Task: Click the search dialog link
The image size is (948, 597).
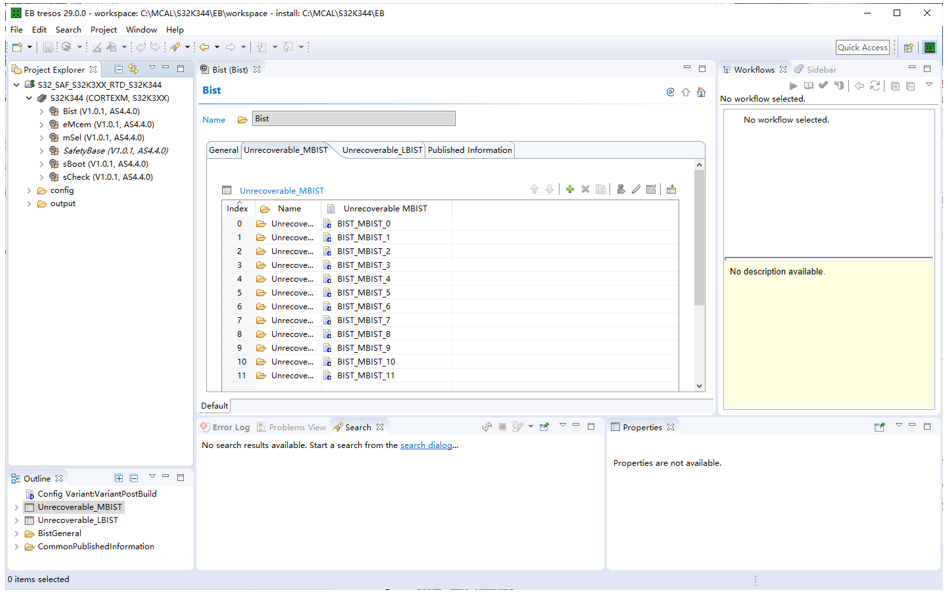Action: pos(426,445)
